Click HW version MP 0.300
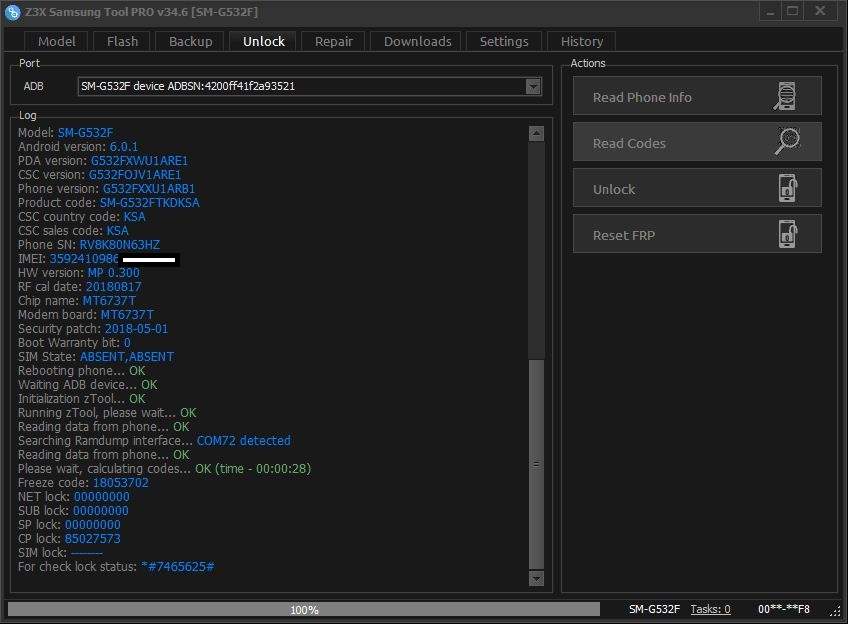This screenshot has width=848, height=624. [x=114, y=273]
